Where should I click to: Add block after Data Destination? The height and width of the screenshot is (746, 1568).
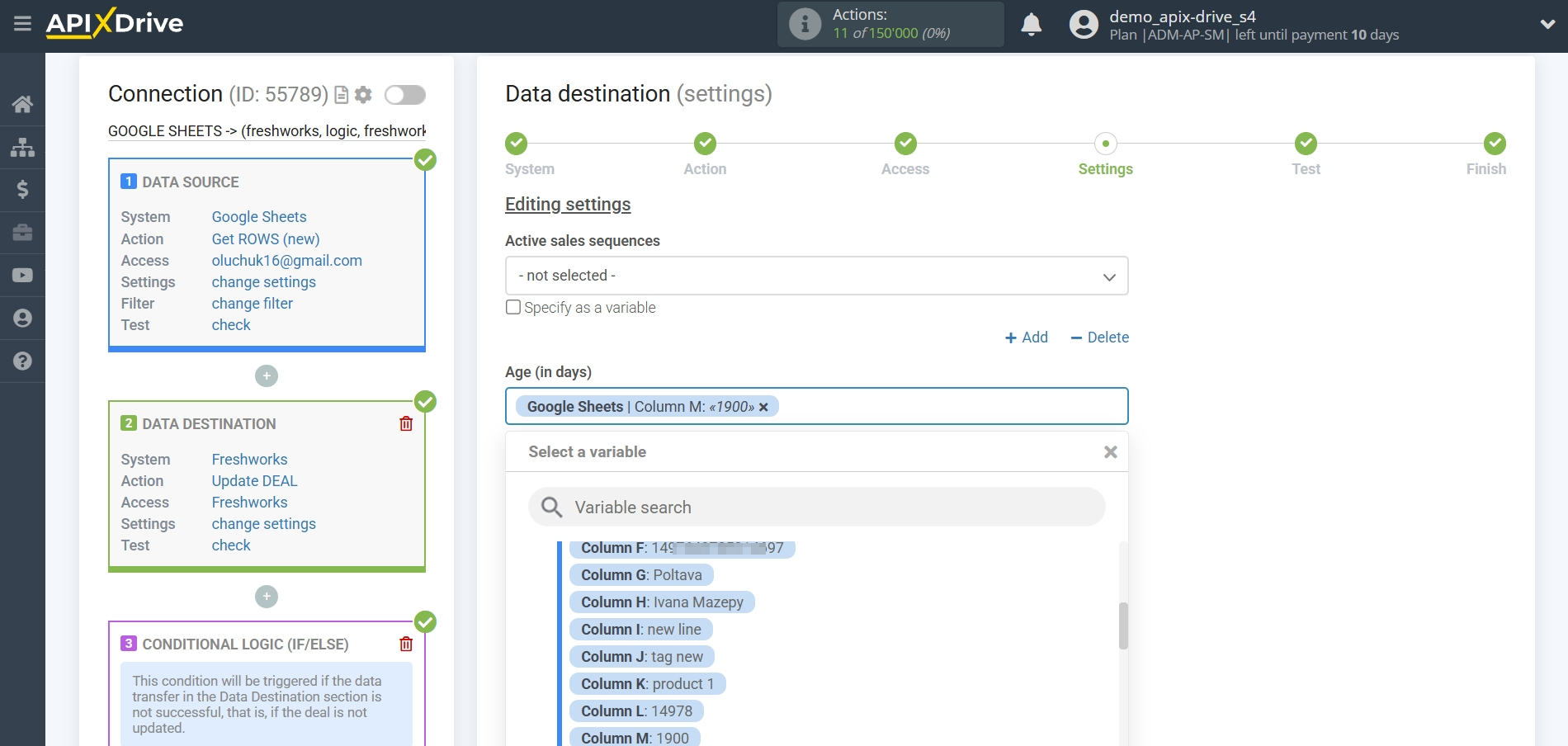coord(267,597)
